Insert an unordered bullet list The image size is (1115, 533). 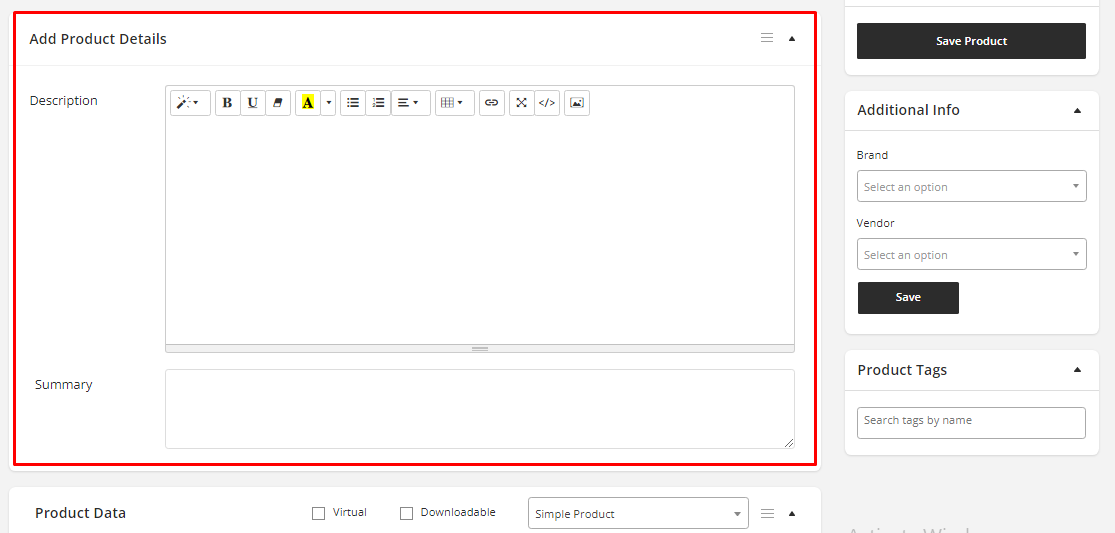[x=353, y=103]
